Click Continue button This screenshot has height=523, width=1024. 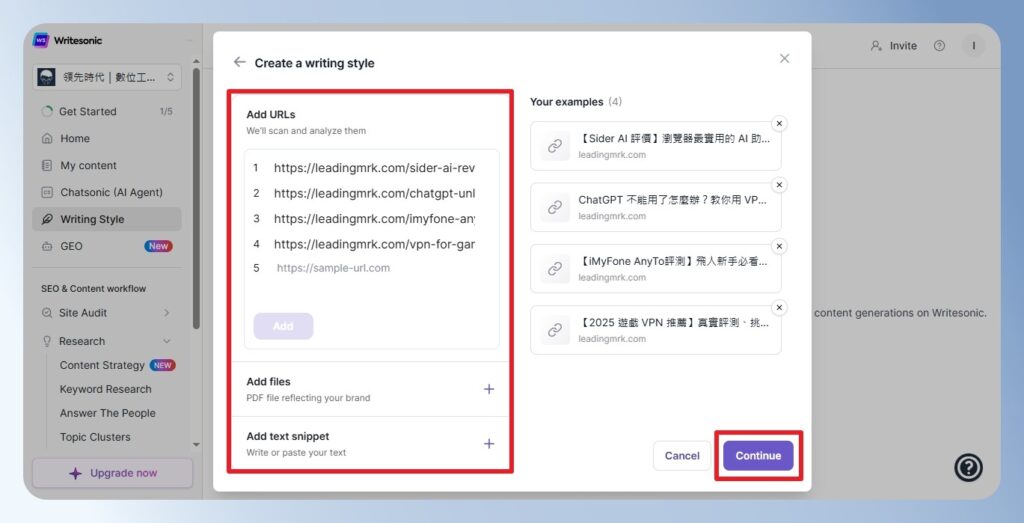(x=758, y=456)
